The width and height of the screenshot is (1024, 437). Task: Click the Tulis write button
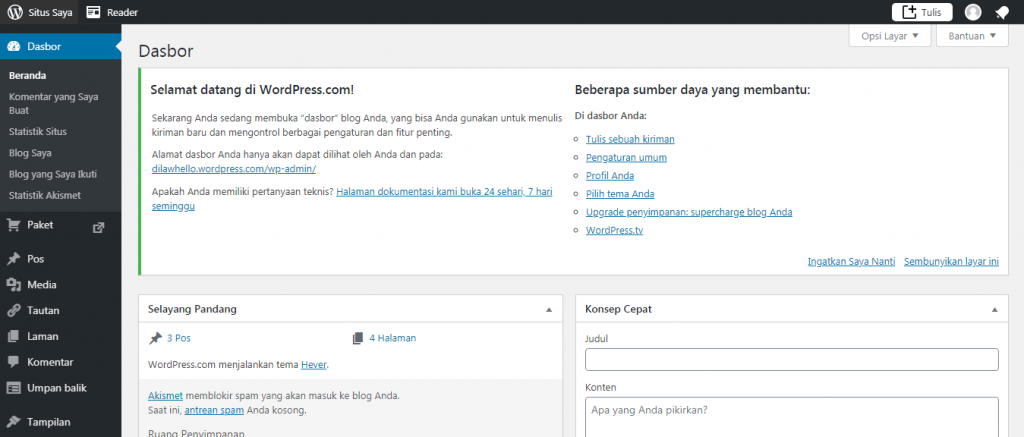click(x=921, y=12)
